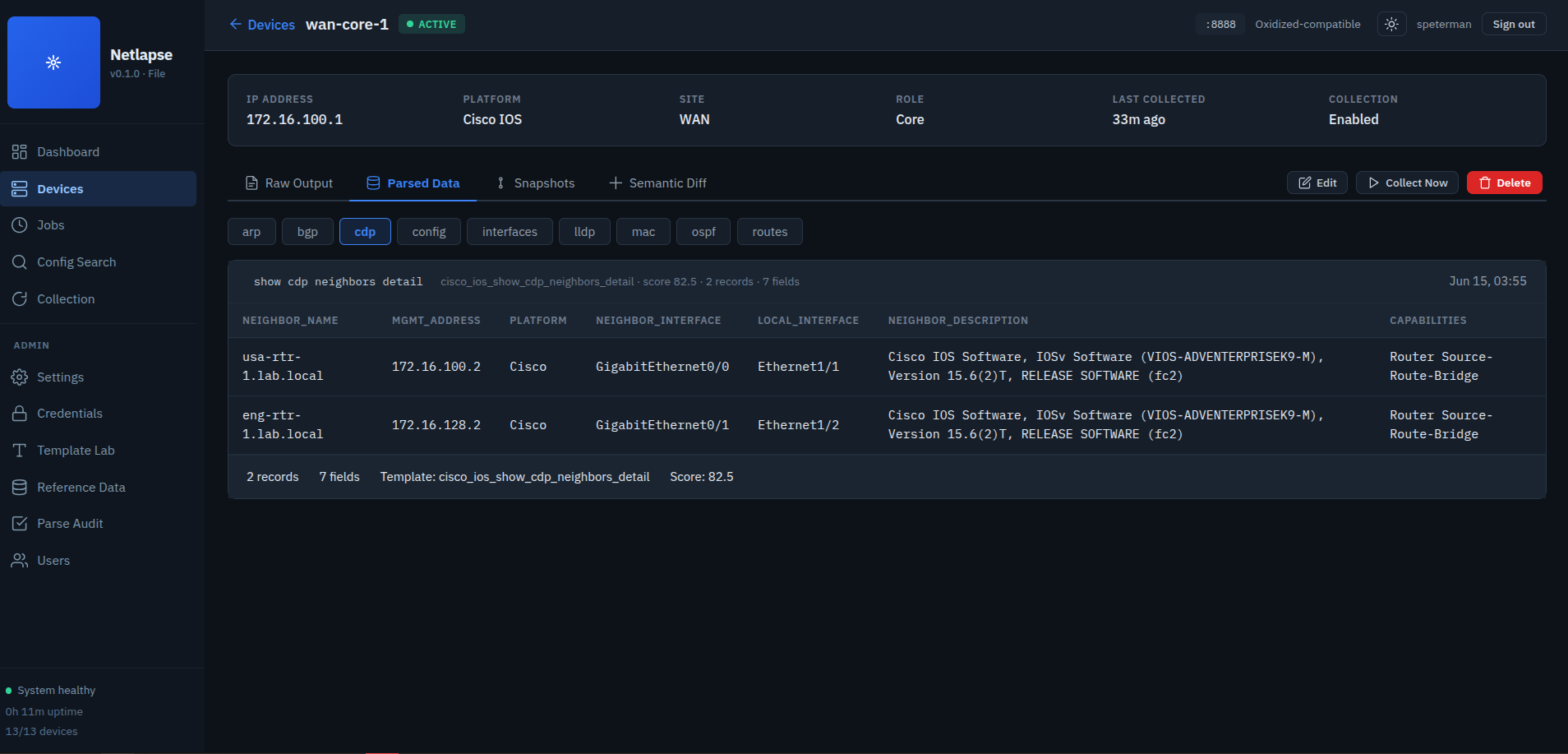Select the ospf parsed data filter
Viewport: 1568px width, 754px height.
point(703,232)
